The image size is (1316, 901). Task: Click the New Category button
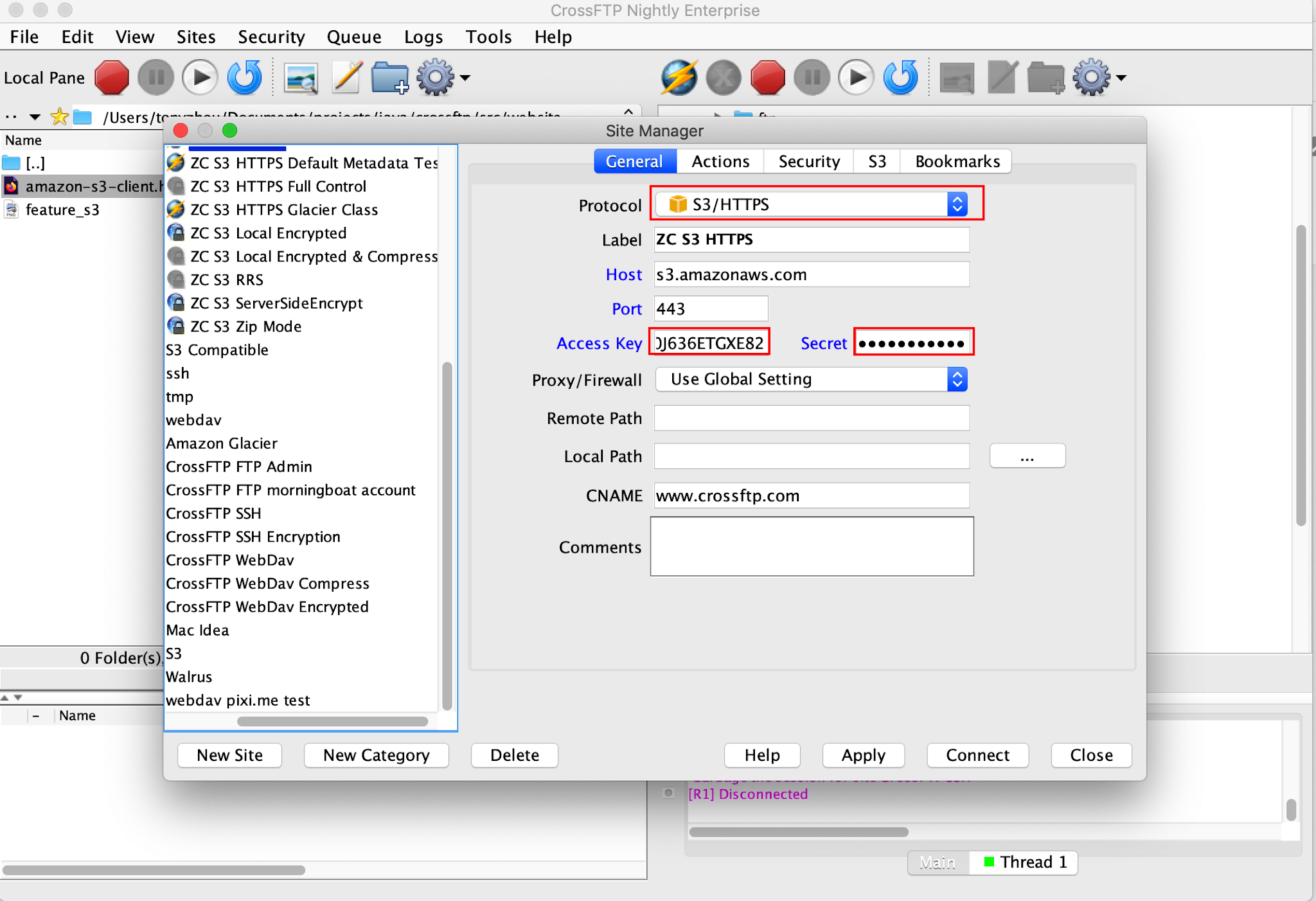pos(376,755)
